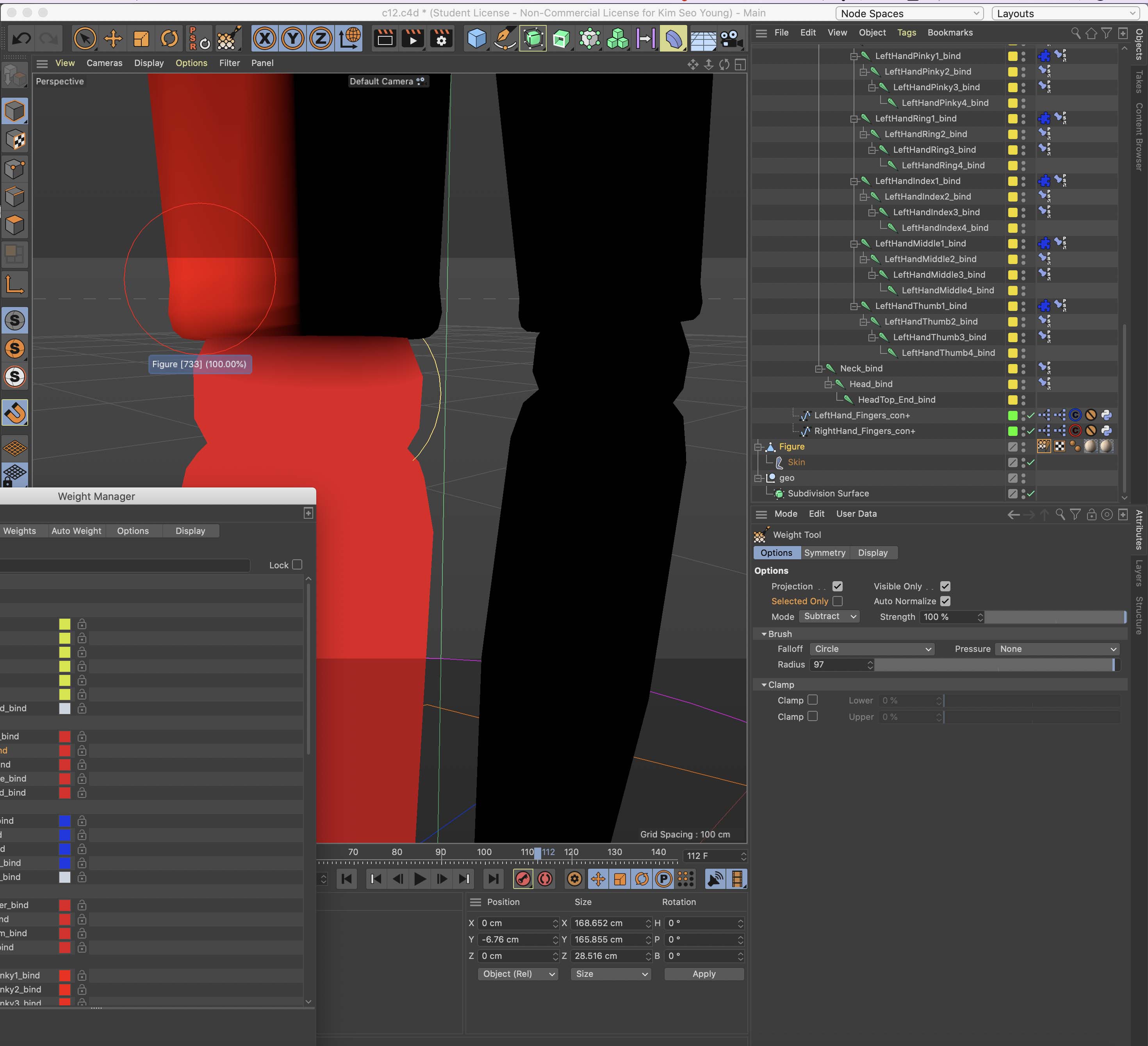Switch to the Symmetry tab

(x=824, y=553)
